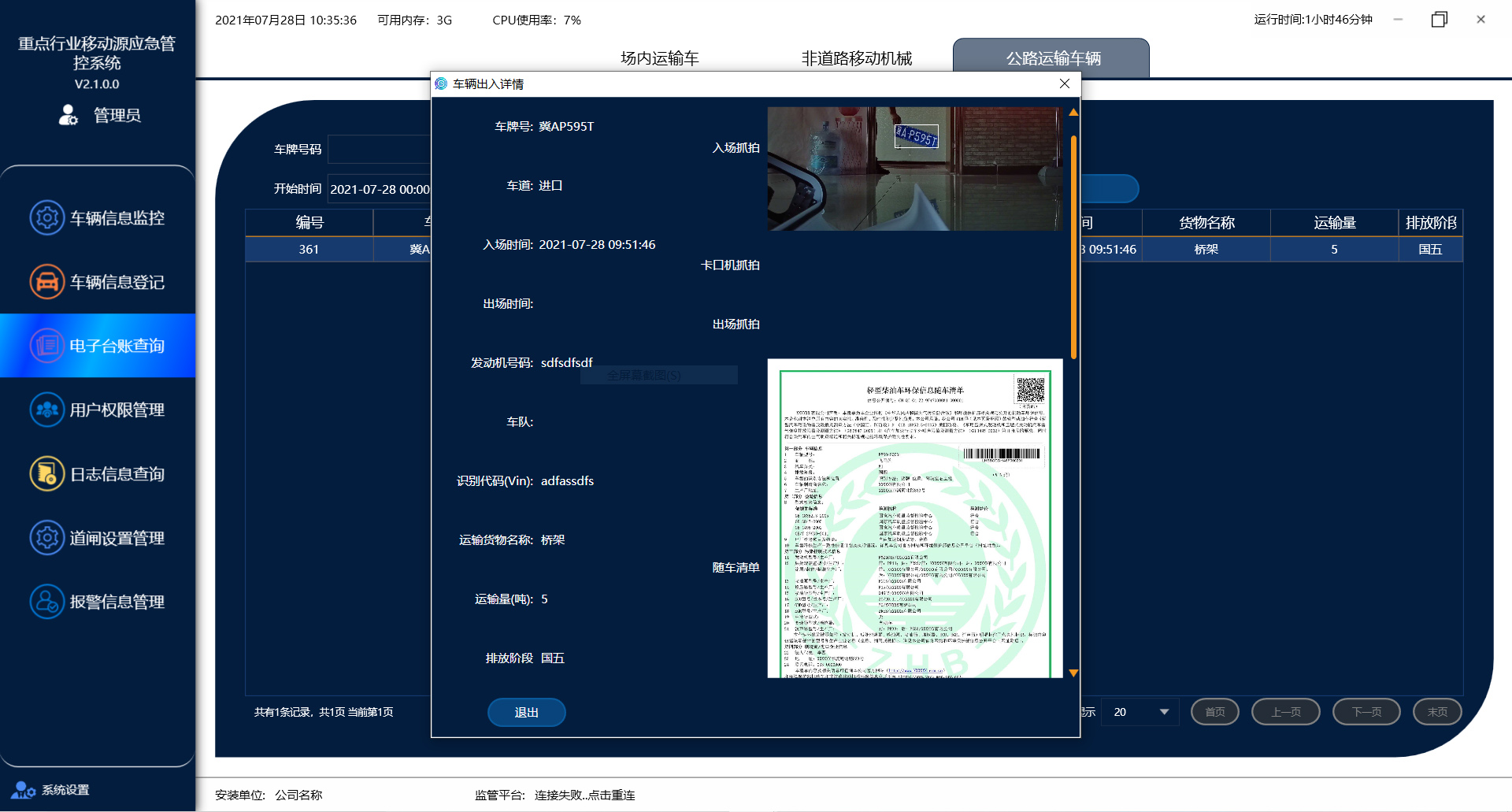Click the vehicle info monitoring gear icon
Image resolution: width=1512 pixels, height=812 pixels.
point(46,217)
